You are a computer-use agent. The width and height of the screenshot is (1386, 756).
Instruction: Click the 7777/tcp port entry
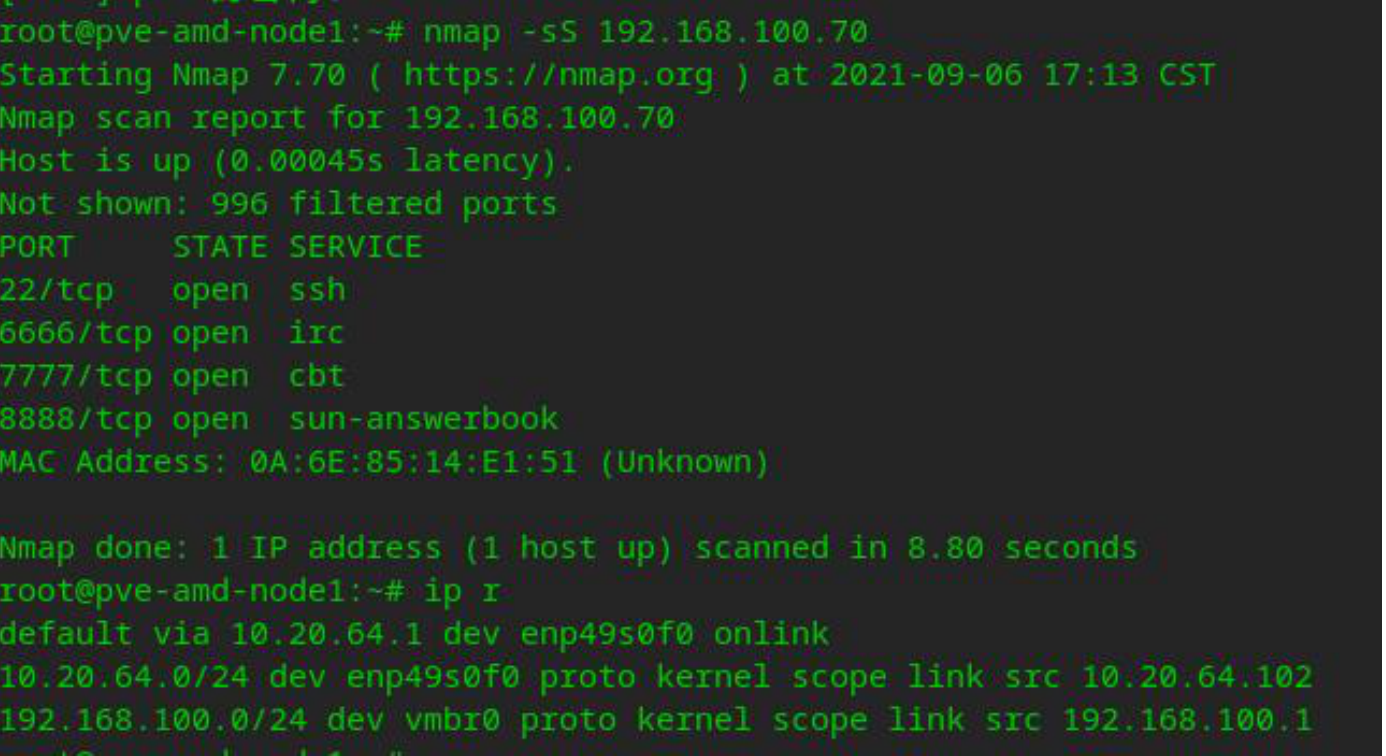(75, 376)
